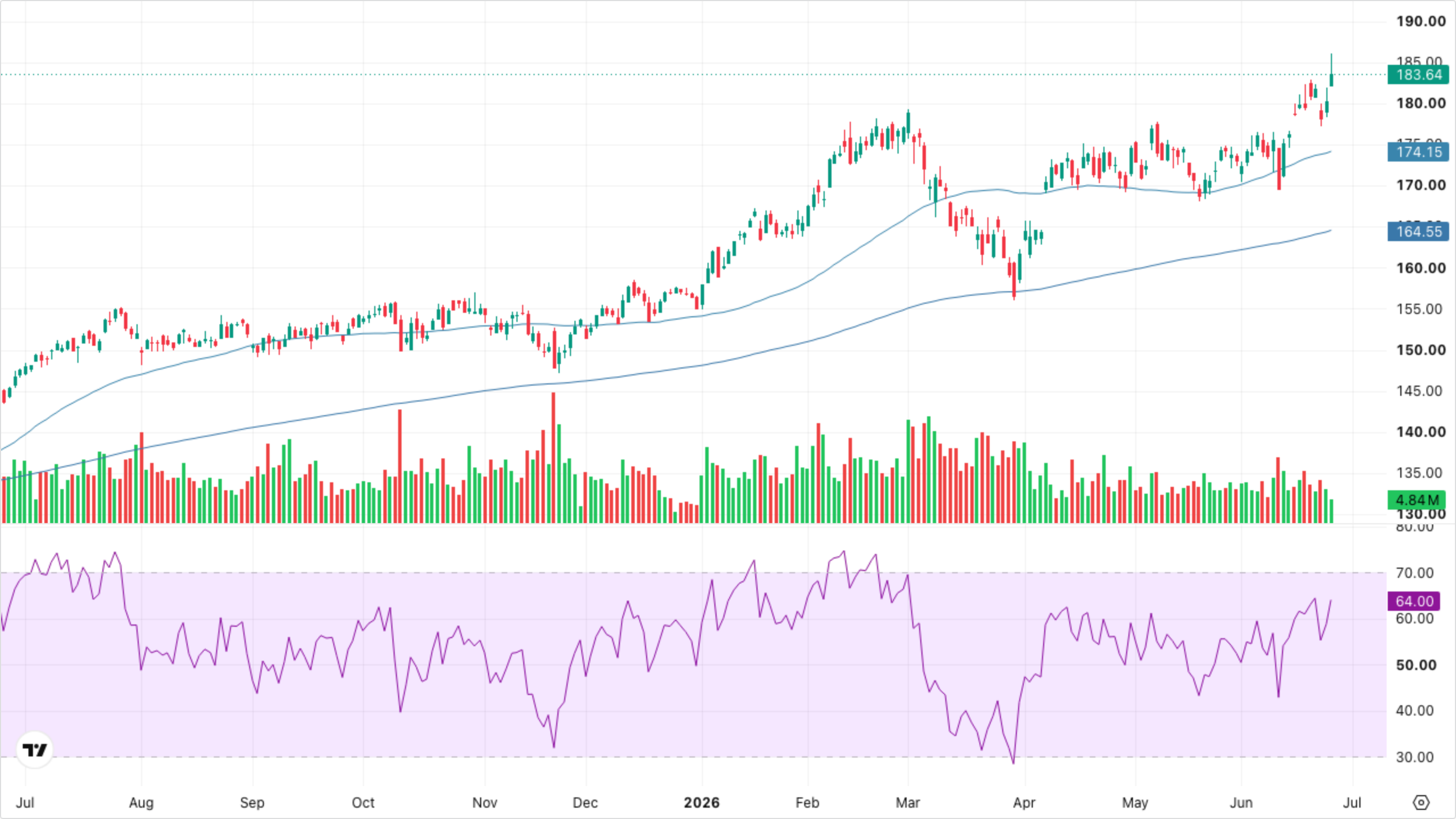Click the 155.00 price scale label

point(1419,309)
